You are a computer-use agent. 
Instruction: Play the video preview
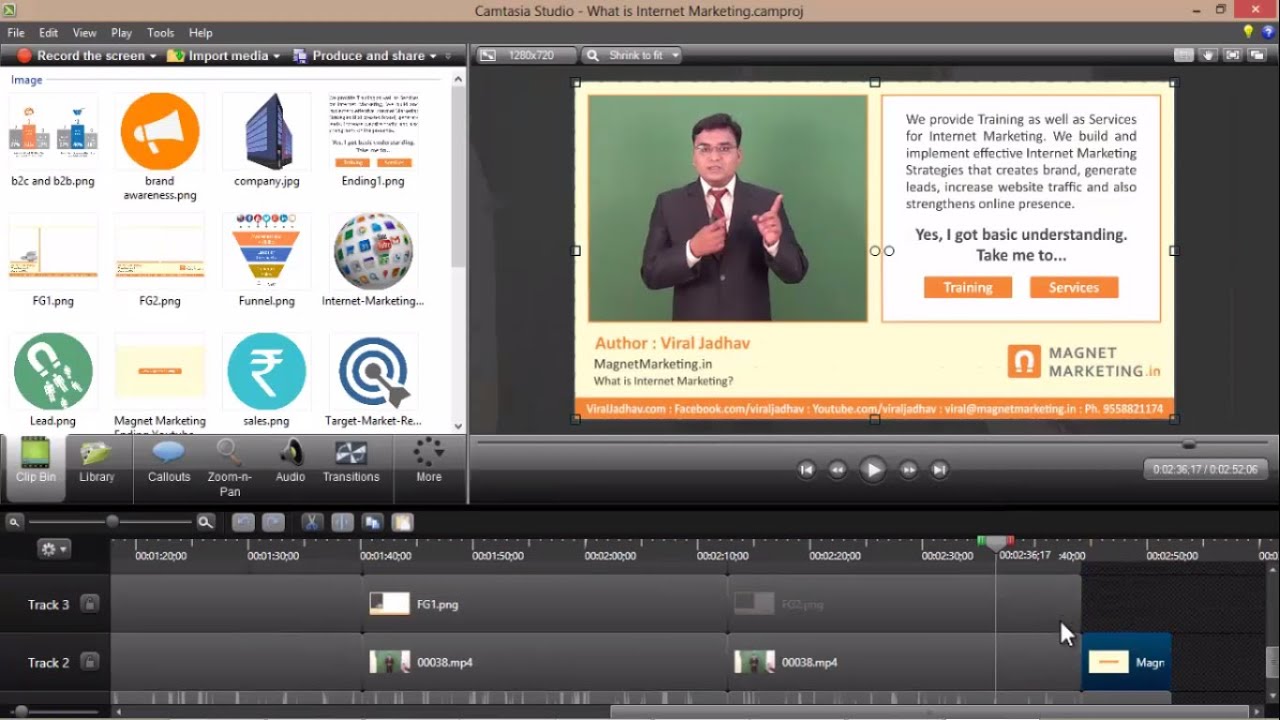click(x=873, y=470)
